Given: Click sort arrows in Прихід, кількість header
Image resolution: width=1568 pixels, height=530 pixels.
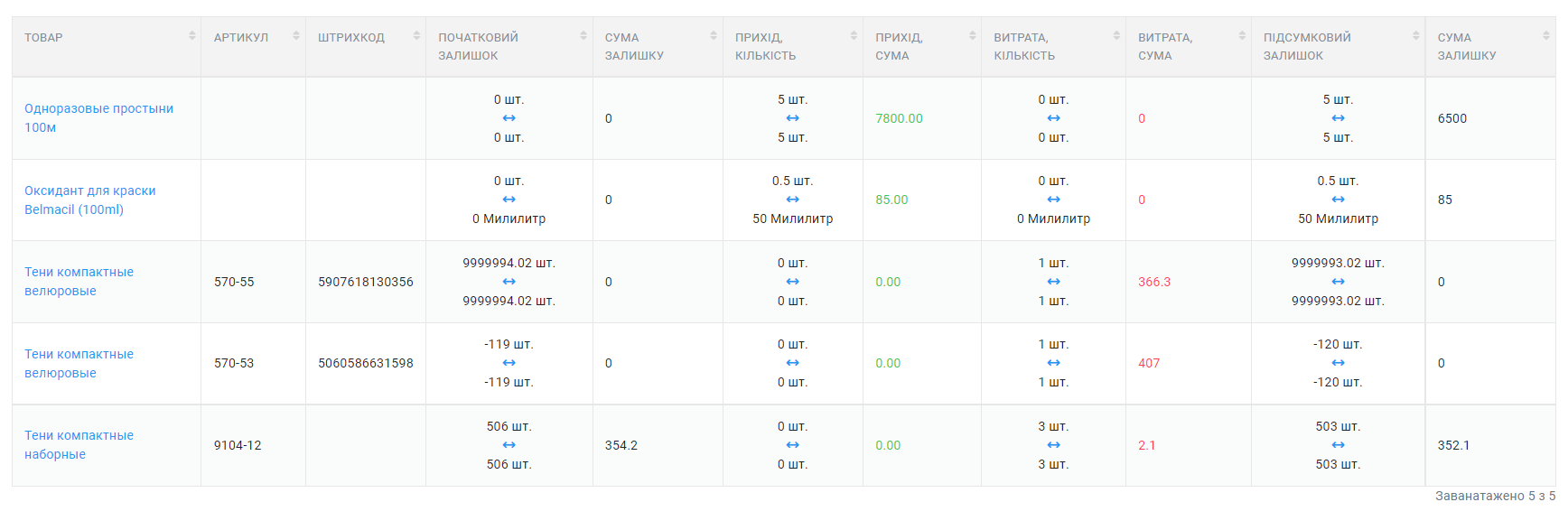Looking at the screenshot, I should (854, 36).
